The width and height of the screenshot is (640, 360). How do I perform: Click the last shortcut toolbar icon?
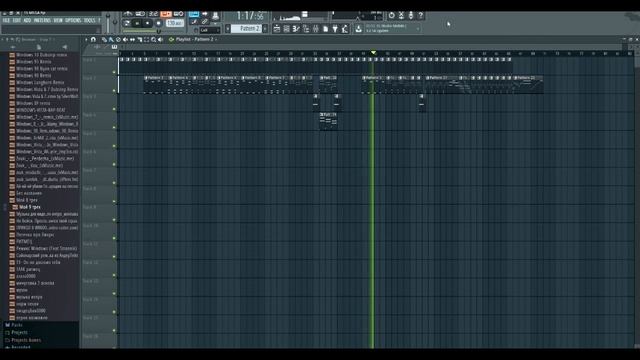344,29
